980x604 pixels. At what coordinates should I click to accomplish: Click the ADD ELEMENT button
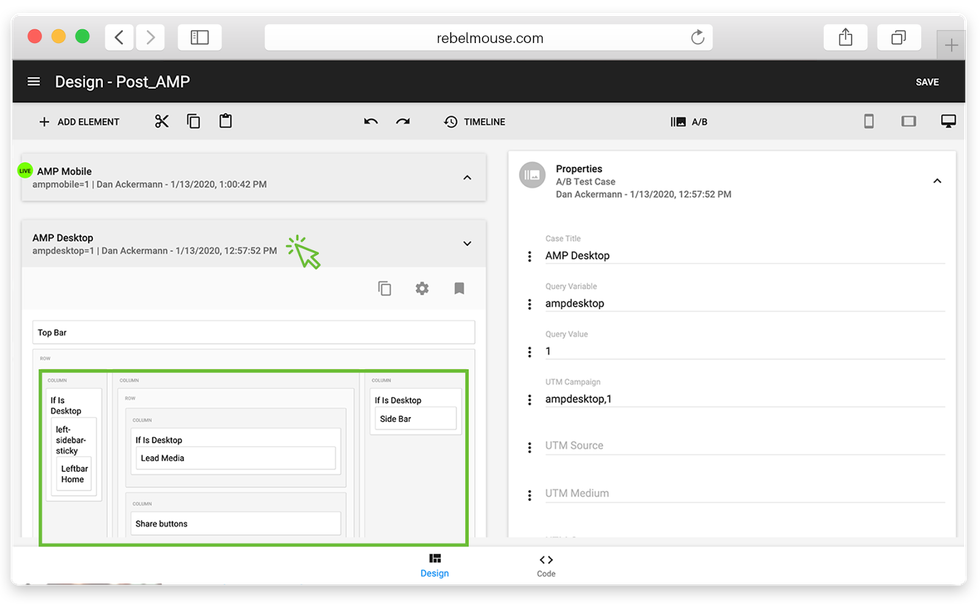click(x=79, y=121)
